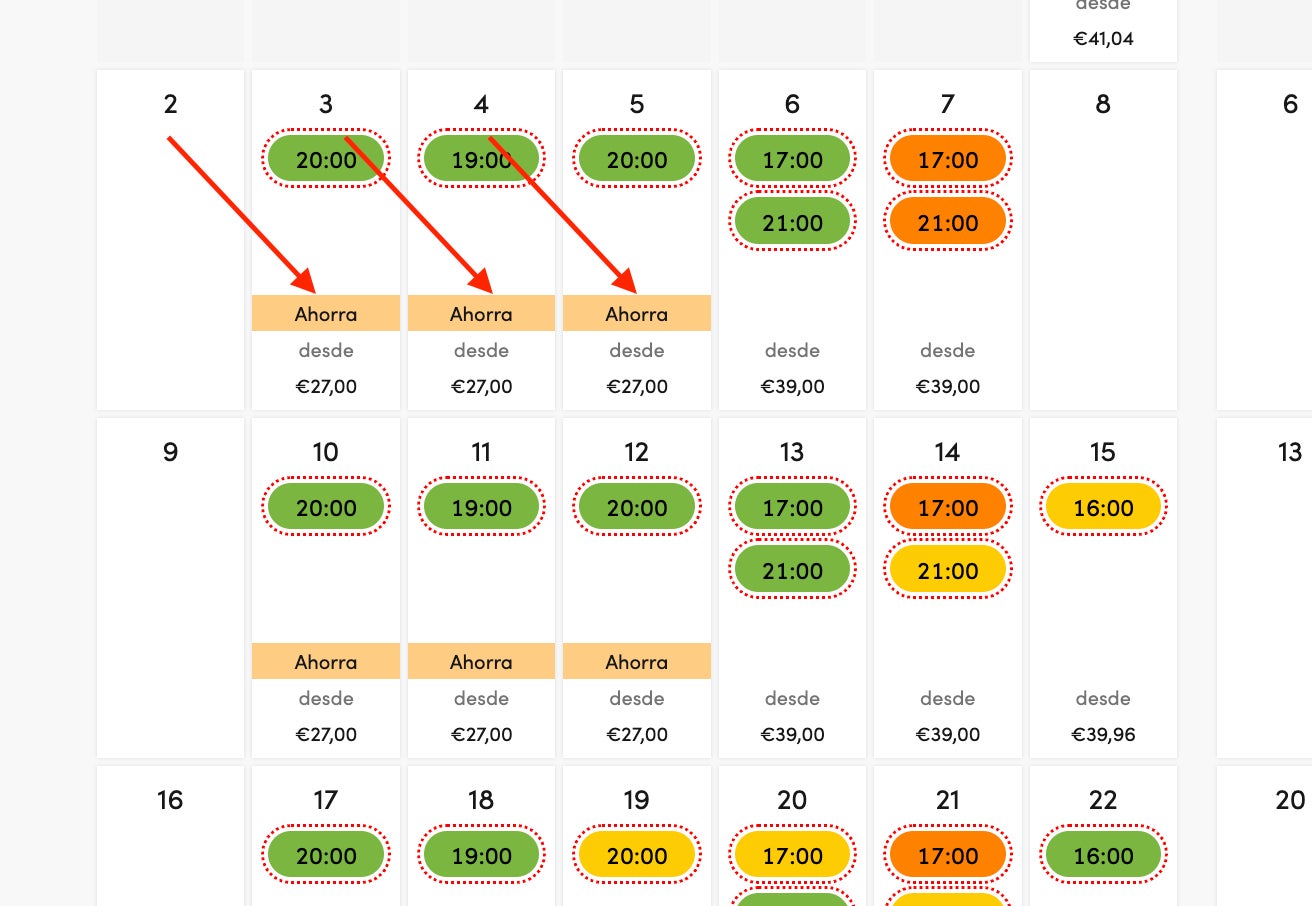Choose the 20:00 slot on day 5
Image resolution: width=1312 pixels, height=906 pixels.
pyautogui.click(x=637, y=159)
